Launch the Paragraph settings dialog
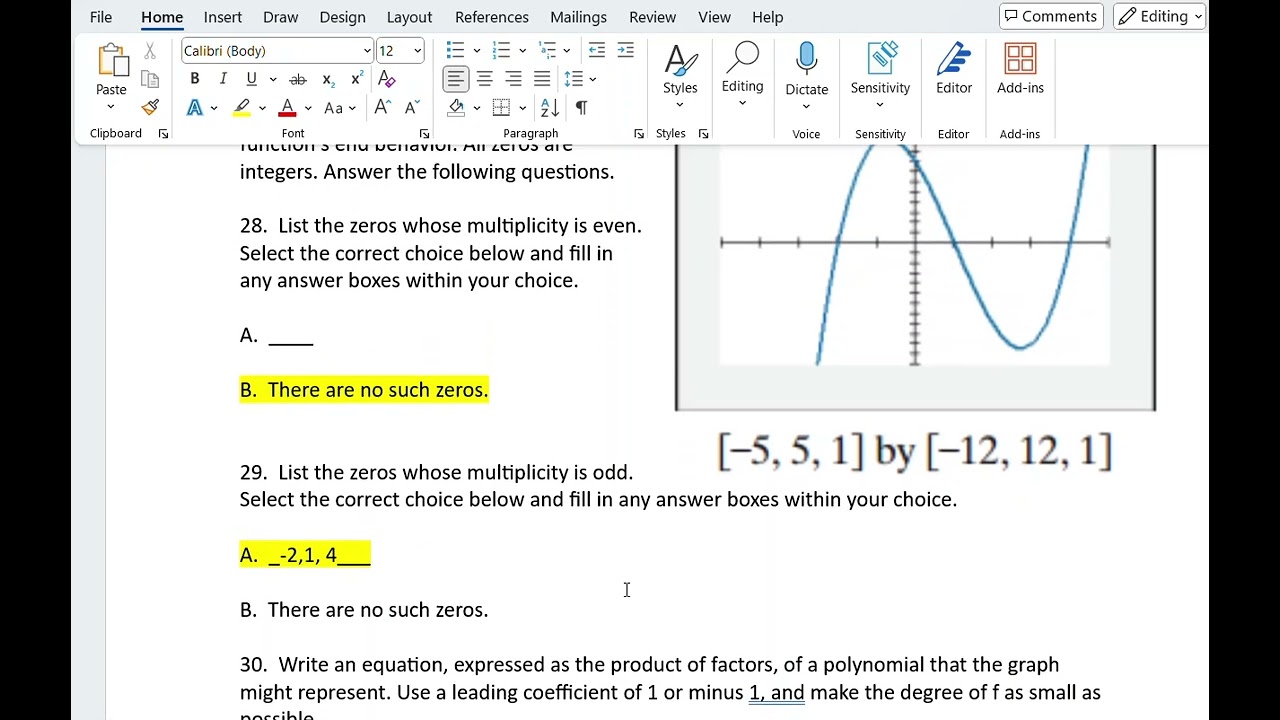The width and height of the screenshot is (1280, 720). click(x=639, y=134)
